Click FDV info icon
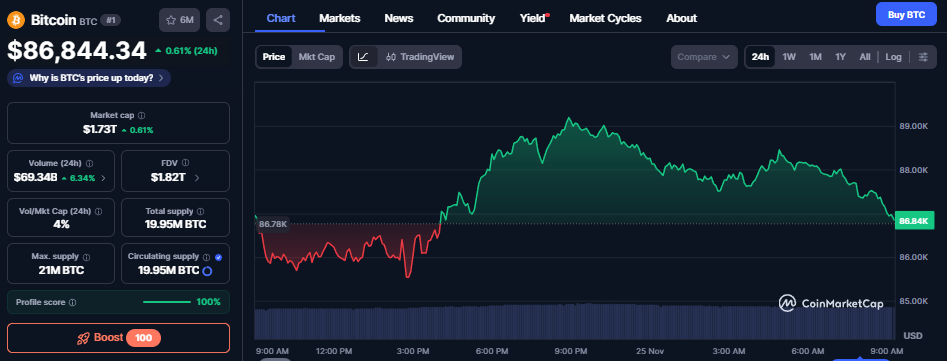This screenshot has width=947, height=361. pyautogui.click(x=185, y=163)
